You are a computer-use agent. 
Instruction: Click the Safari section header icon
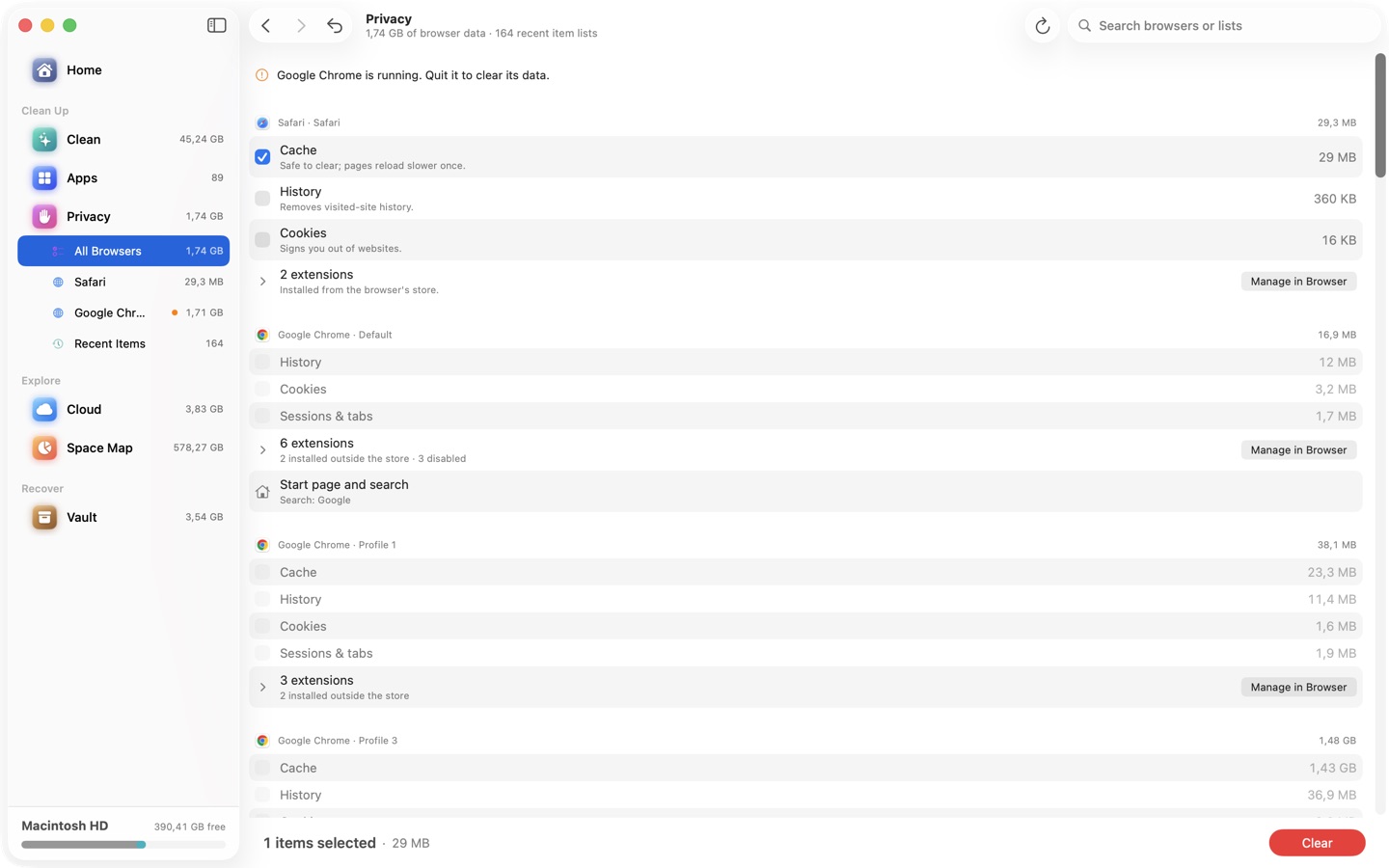click(x=262, y=123)
